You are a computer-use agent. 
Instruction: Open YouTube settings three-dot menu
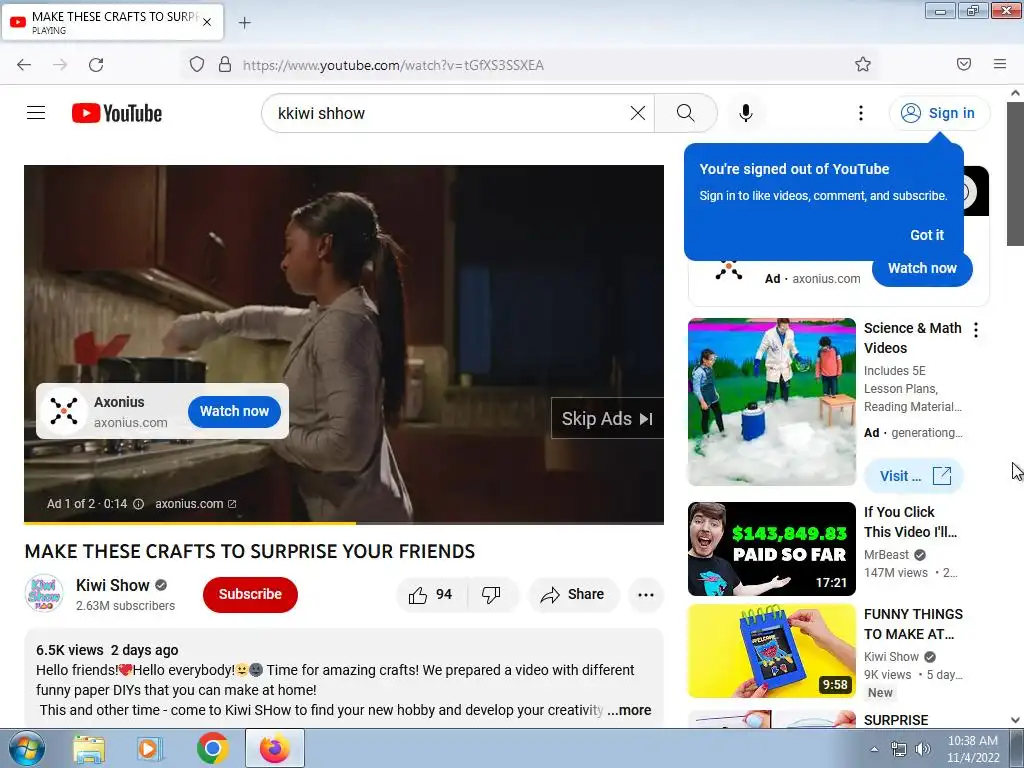(861, 113)
